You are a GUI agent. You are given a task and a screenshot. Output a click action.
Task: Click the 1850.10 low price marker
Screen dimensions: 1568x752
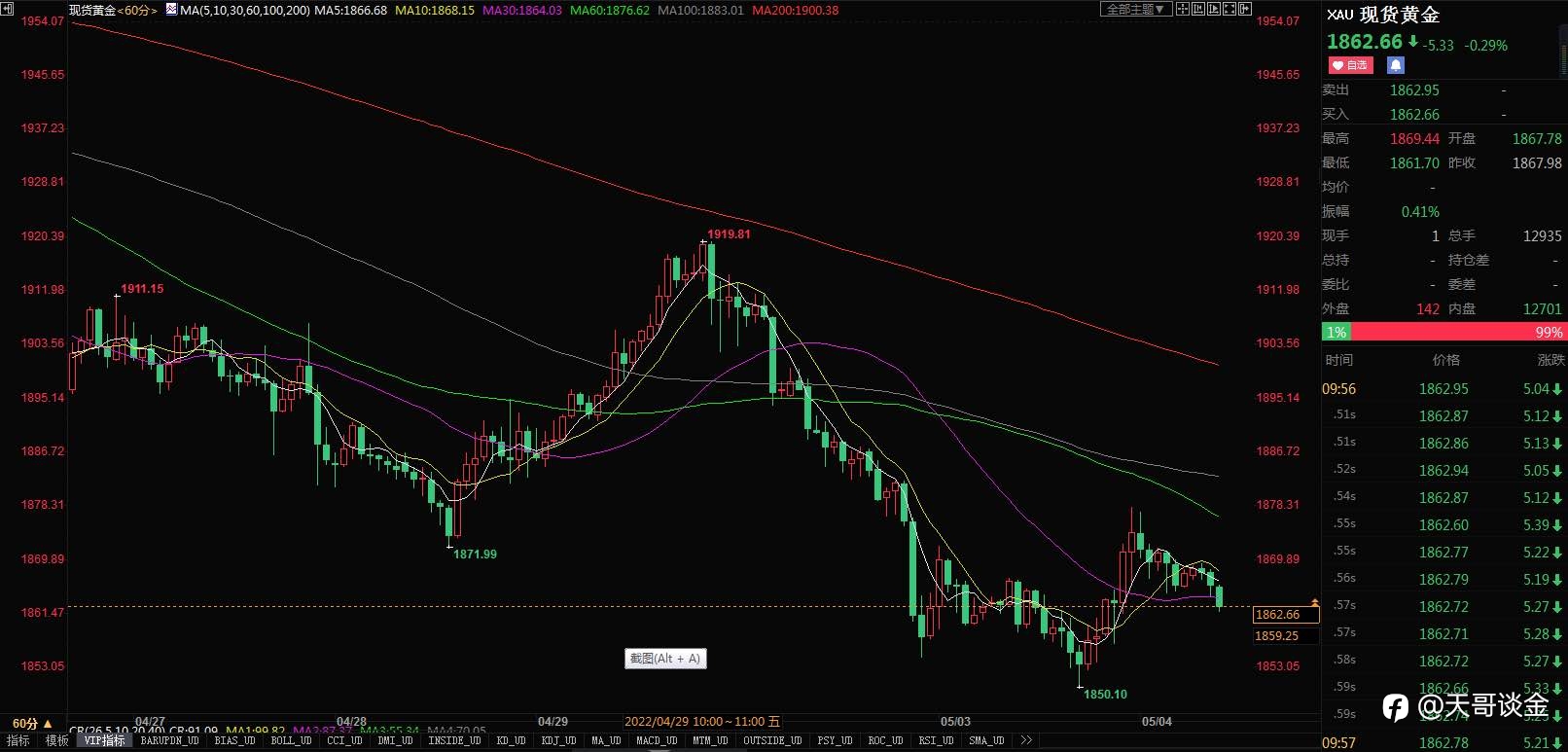point(1105,695)
